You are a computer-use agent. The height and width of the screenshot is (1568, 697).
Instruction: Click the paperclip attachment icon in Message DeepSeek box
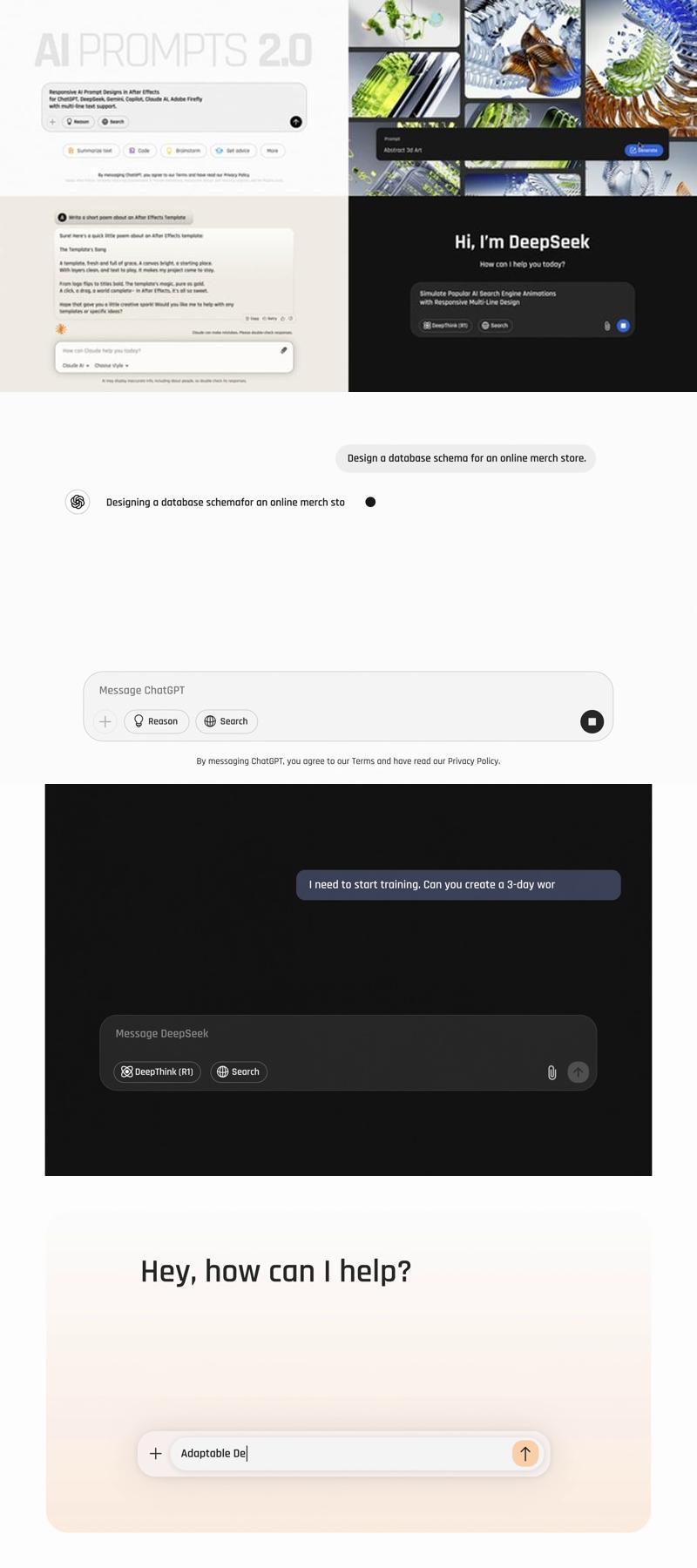pyautogui.click(x=552, y=1072)
